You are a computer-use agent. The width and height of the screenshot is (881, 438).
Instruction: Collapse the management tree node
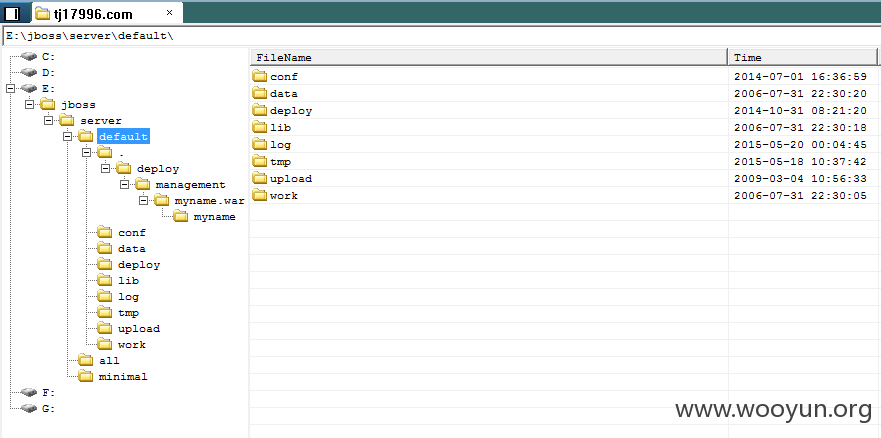pos(125,184)
